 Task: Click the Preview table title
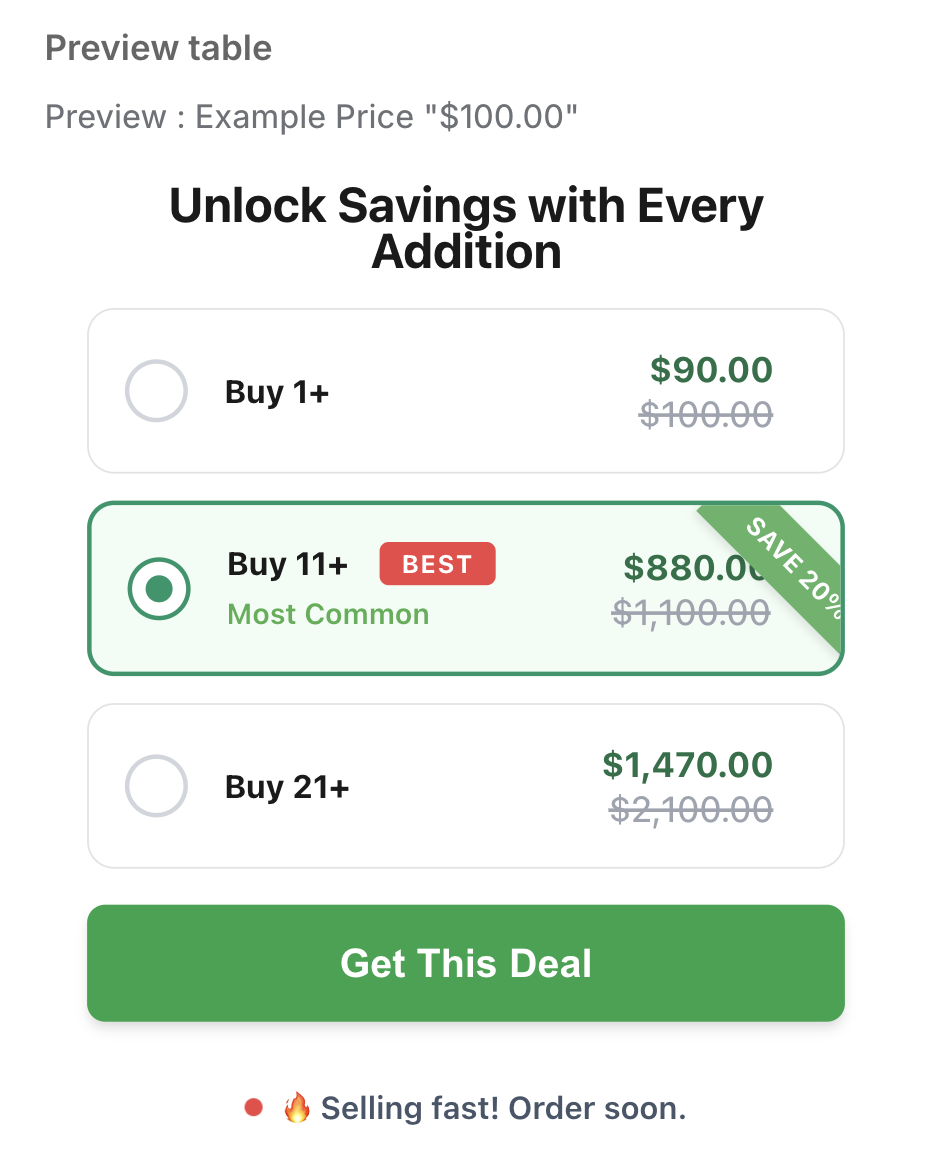click(x=159, y=48)
